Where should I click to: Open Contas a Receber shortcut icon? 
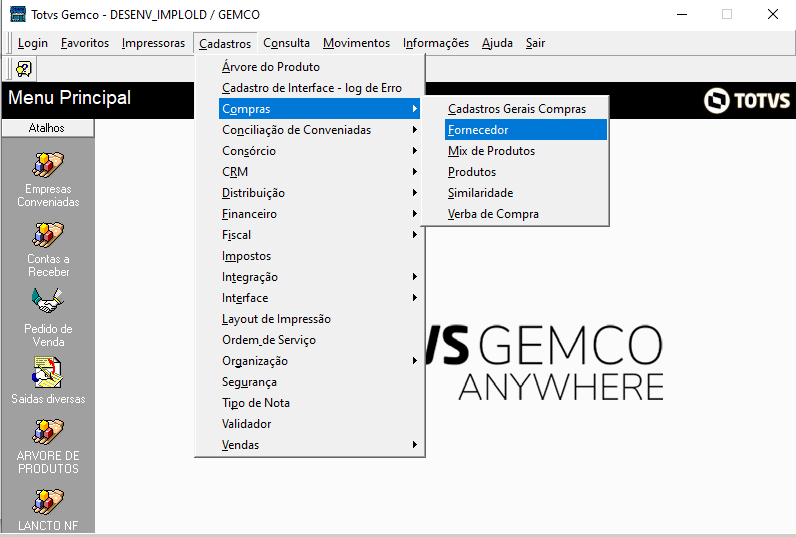(x=48, y=234)
